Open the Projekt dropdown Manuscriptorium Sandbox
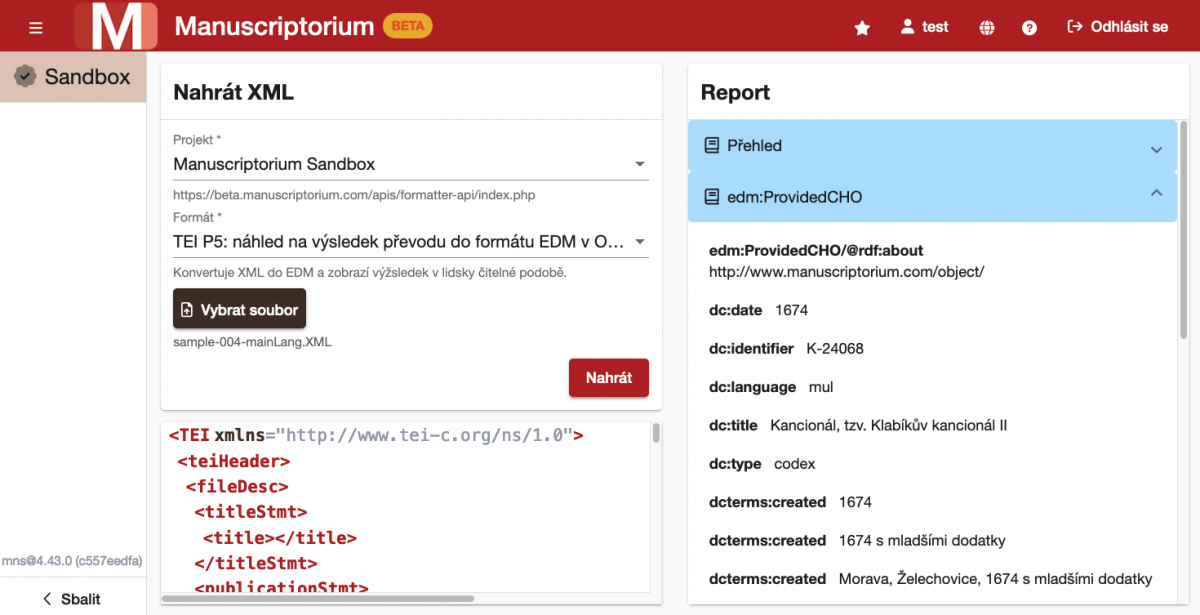Screen dimensions: 1200x615 (410, 164)
